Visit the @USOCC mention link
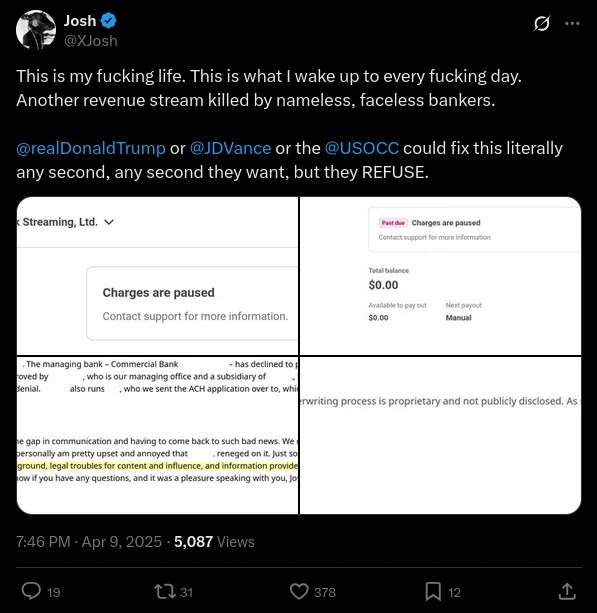 tap(362, 148)
